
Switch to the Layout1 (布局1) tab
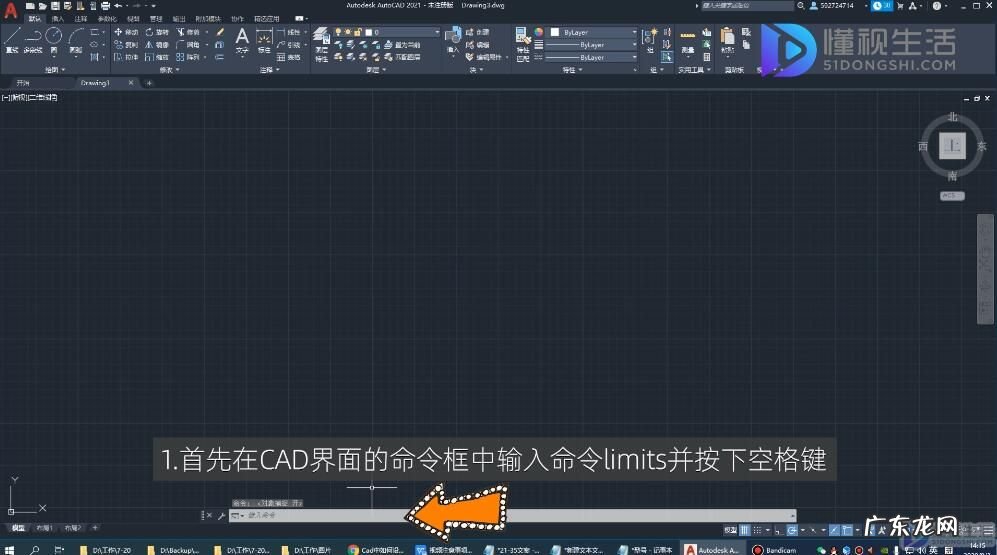pyautogui.click(x=44, y=528)
